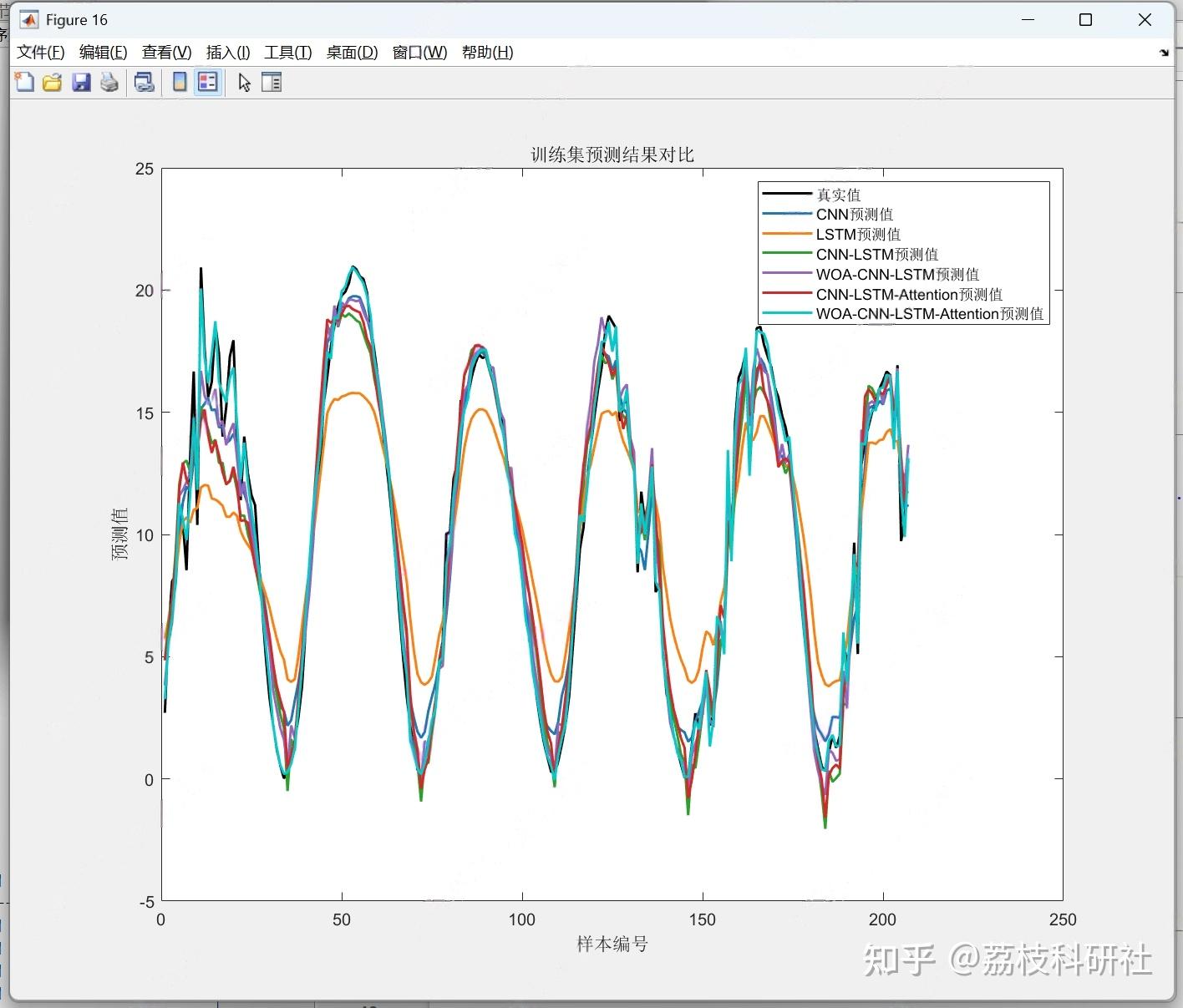
Task: Insert a colorbar into the plot
Action: coord(180,82)
